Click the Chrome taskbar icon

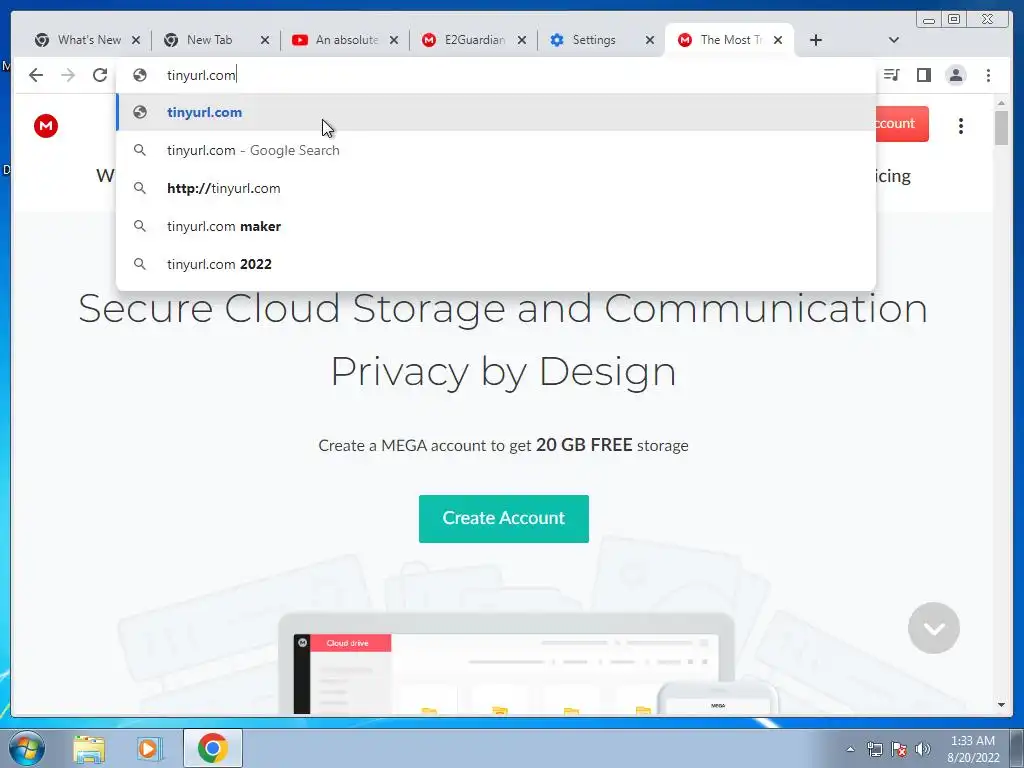213,748
